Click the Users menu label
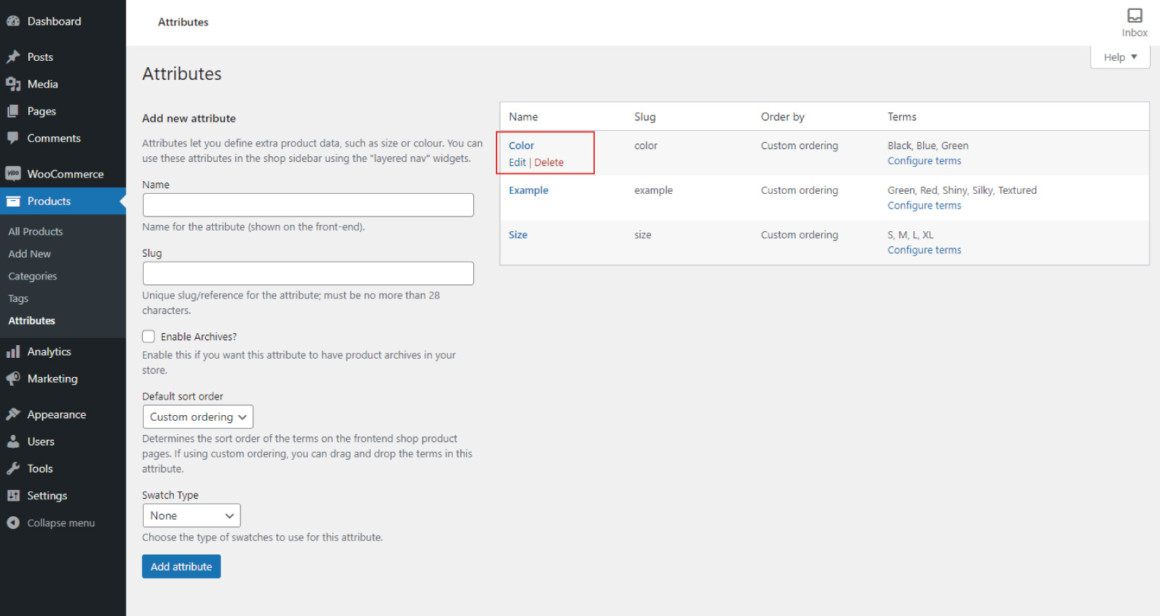The image size is (1160, 616). 41,441
